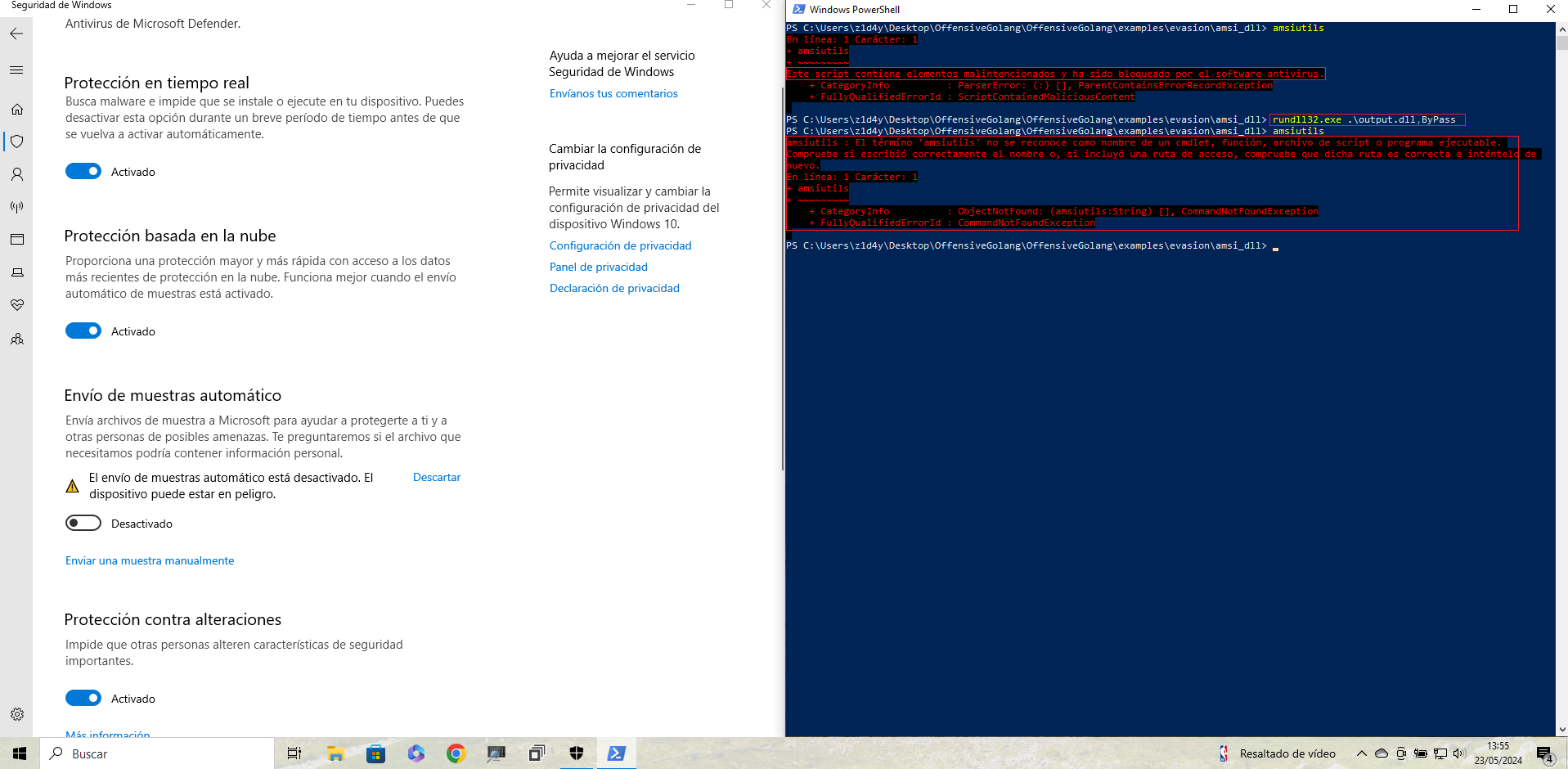1568x769 pixels.
Task: Maximize the Windows PowerShell window
Action: pyautogui.click(x=1513, y=9)
